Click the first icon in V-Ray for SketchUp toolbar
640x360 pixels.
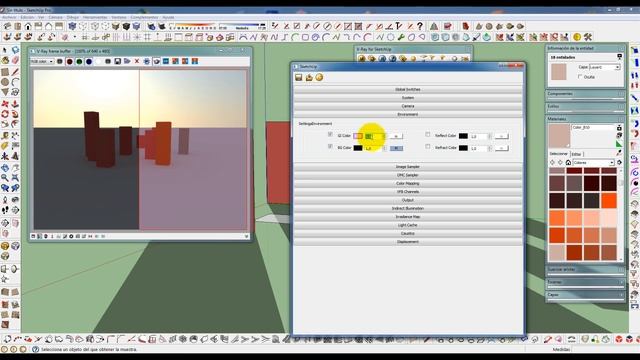pyautogui.click(x=362, y=58)
